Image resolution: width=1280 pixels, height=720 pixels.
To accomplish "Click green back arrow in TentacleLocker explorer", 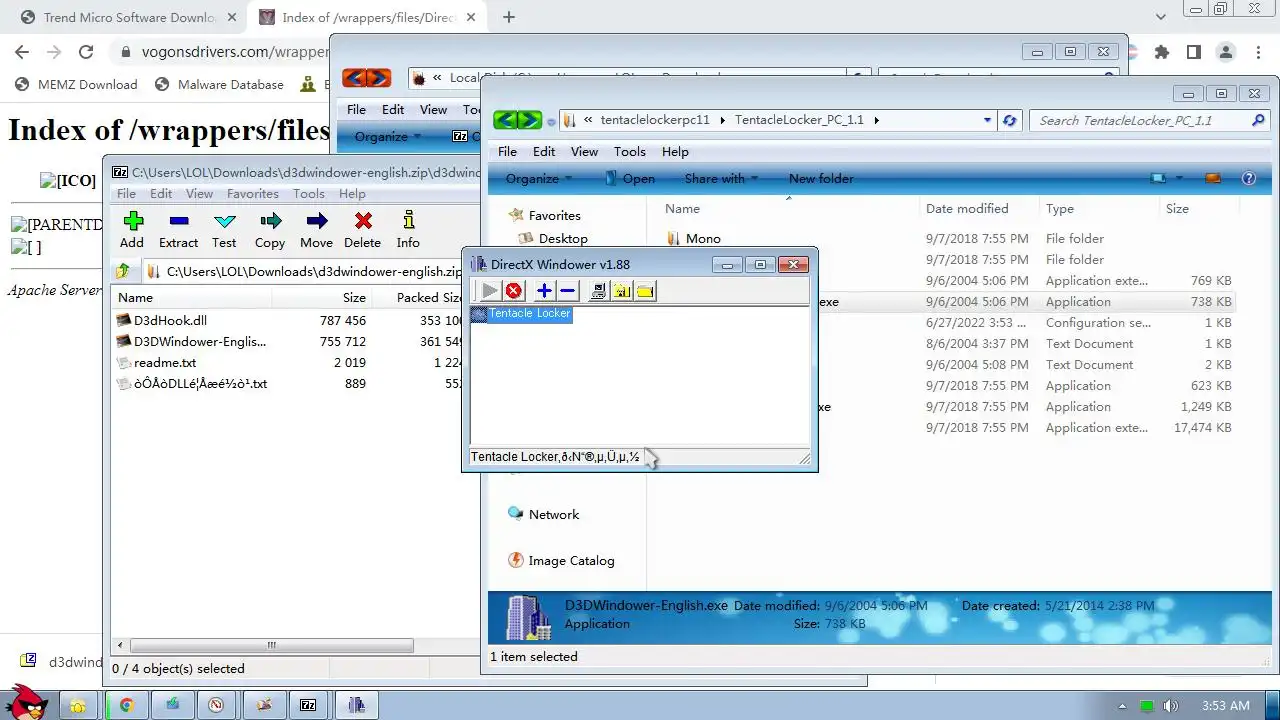I will [504, 120].
